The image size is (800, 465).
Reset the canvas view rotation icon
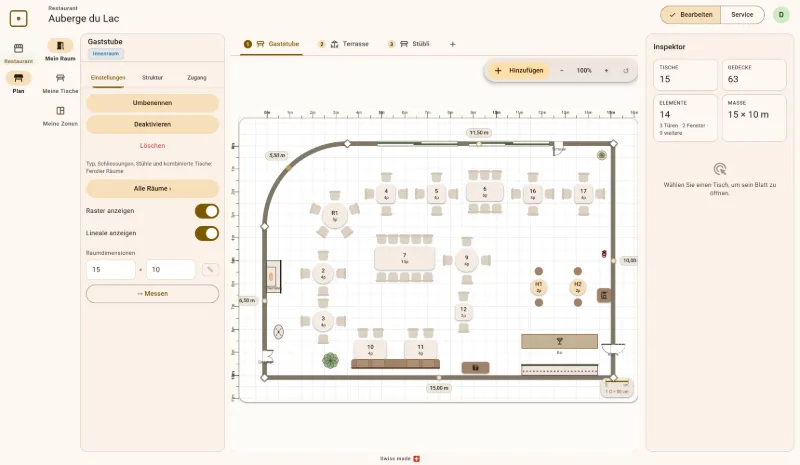point(626,70)
